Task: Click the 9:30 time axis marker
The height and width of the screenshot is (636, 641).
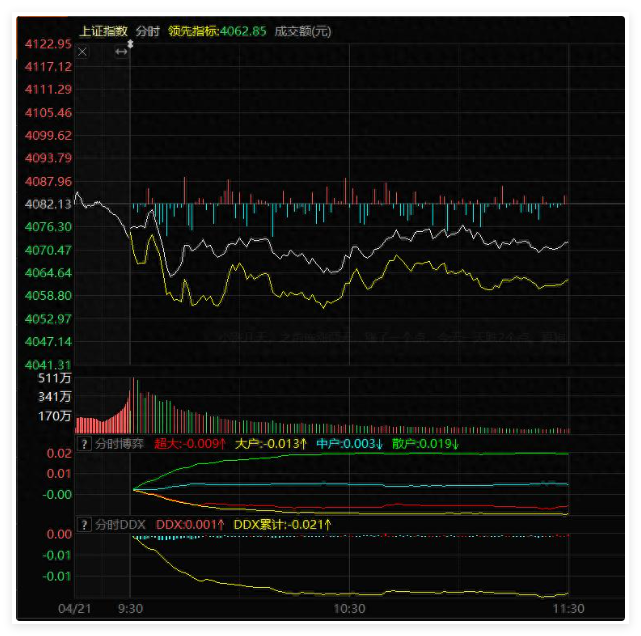Action: click(x=130, y=608)
